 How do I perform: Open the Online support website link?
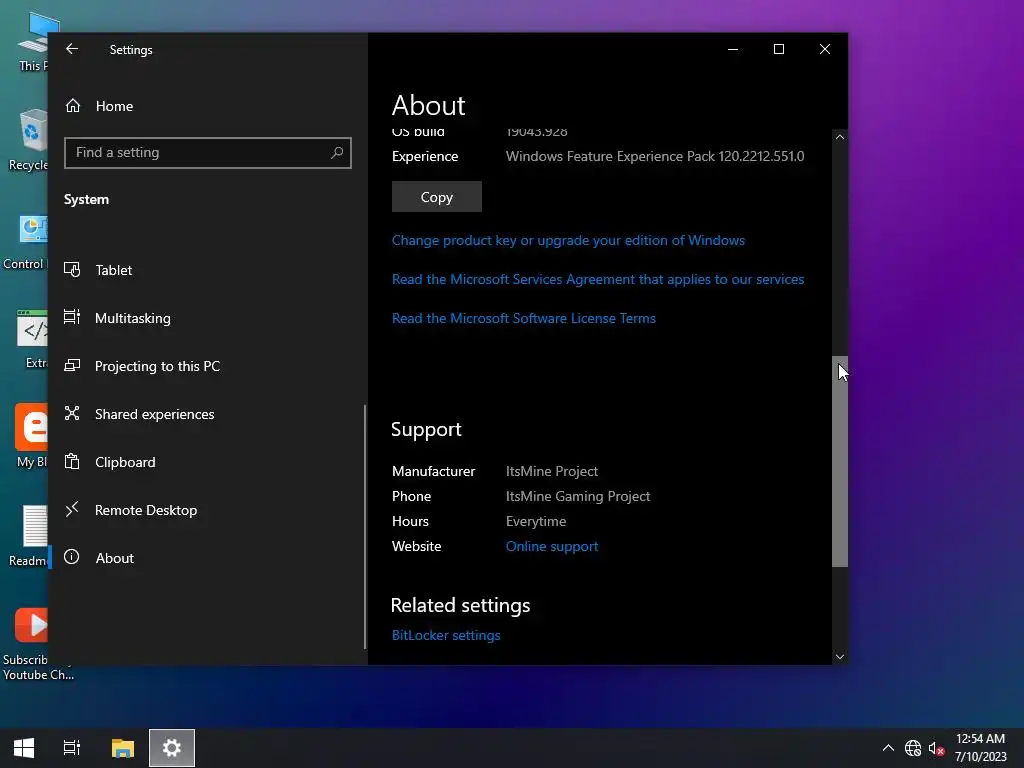(x=552, y=546)
